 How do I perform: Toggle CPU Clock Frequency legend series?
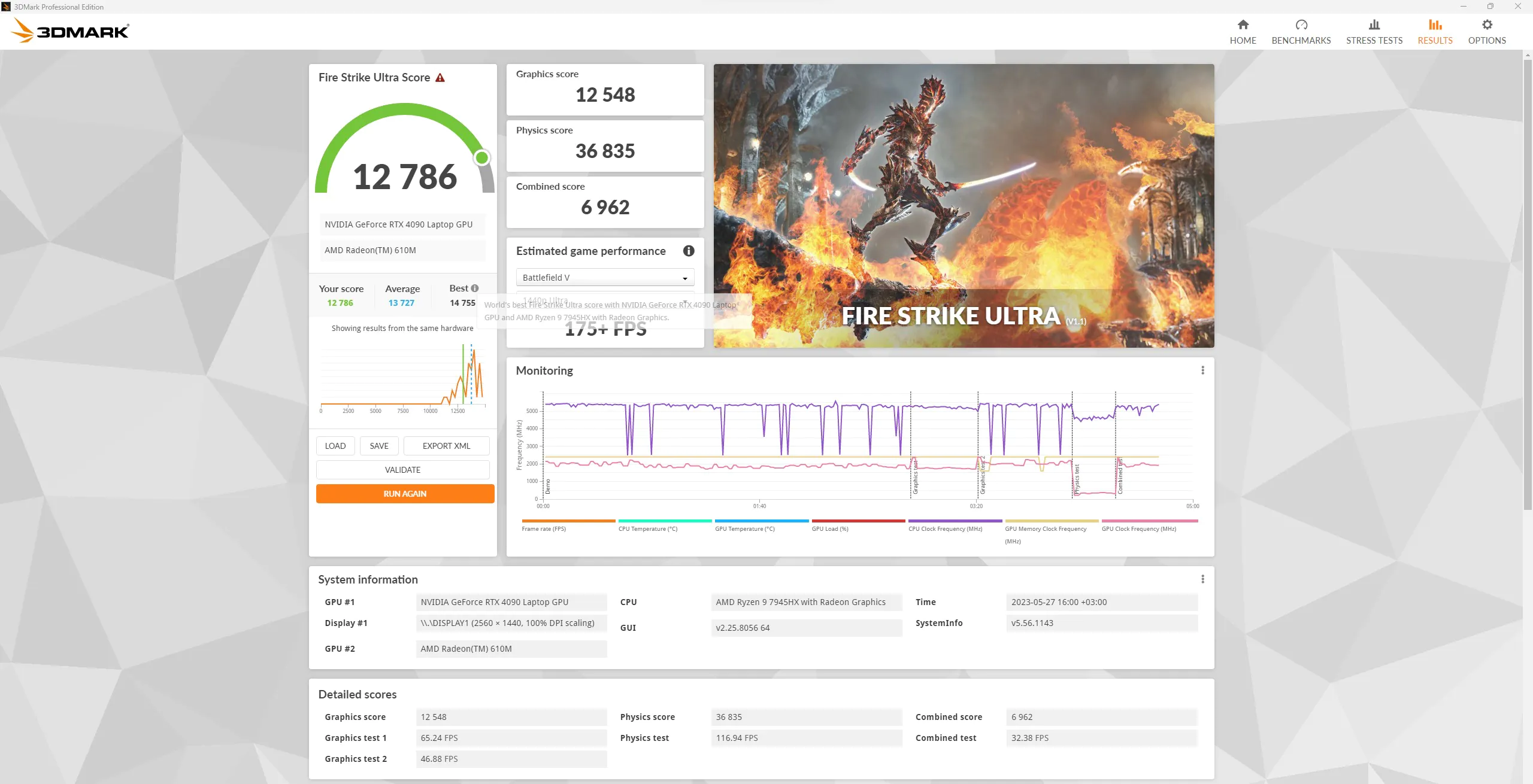(955, 525)
